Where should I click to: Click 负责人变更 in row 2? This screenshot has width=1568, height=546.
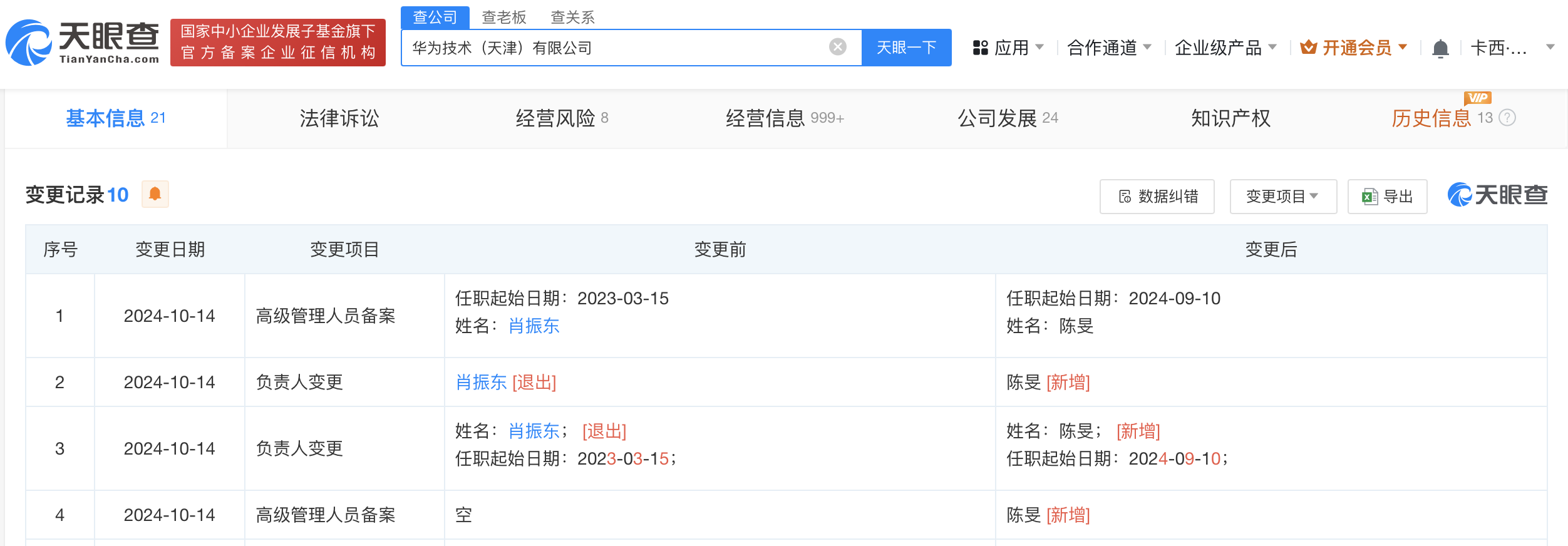(299, 382)
